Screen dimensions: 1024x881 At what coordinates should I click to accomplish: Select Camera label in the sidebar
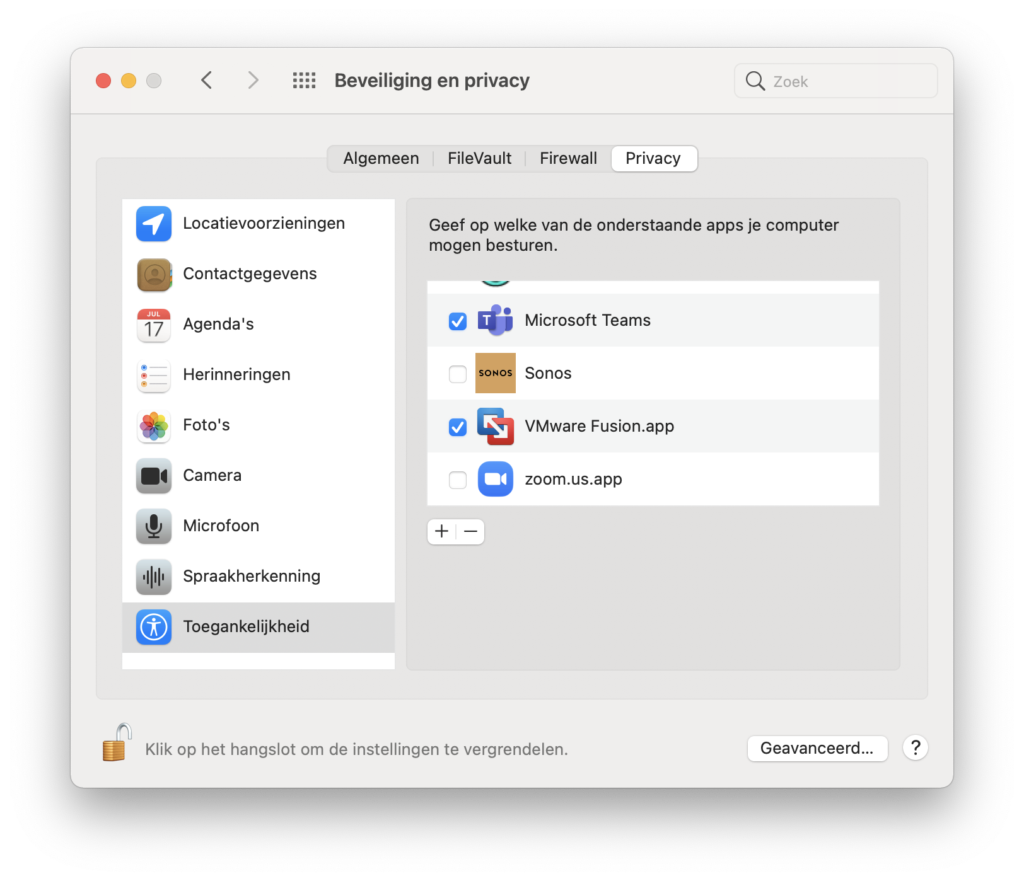coord(212,475)
